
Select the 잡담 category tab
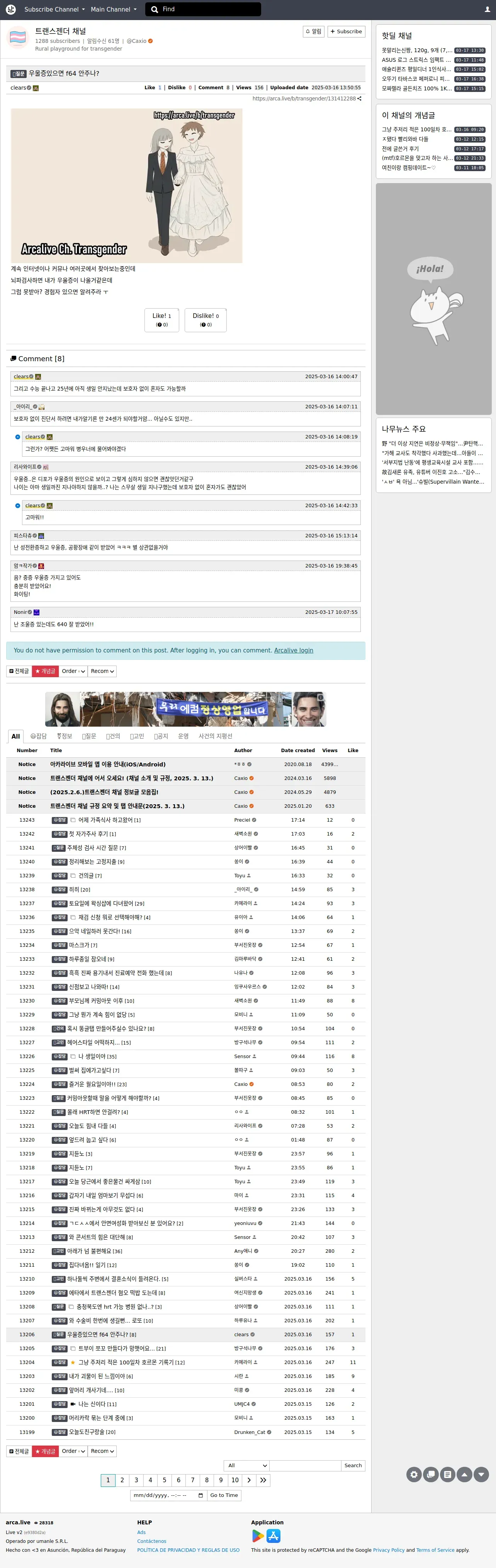coord(38,737)
